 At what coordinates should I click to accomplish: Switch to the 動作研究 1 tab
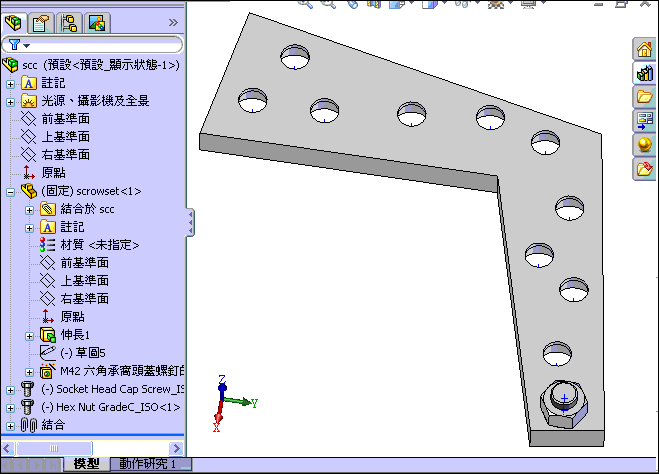(x=150, y=464)
